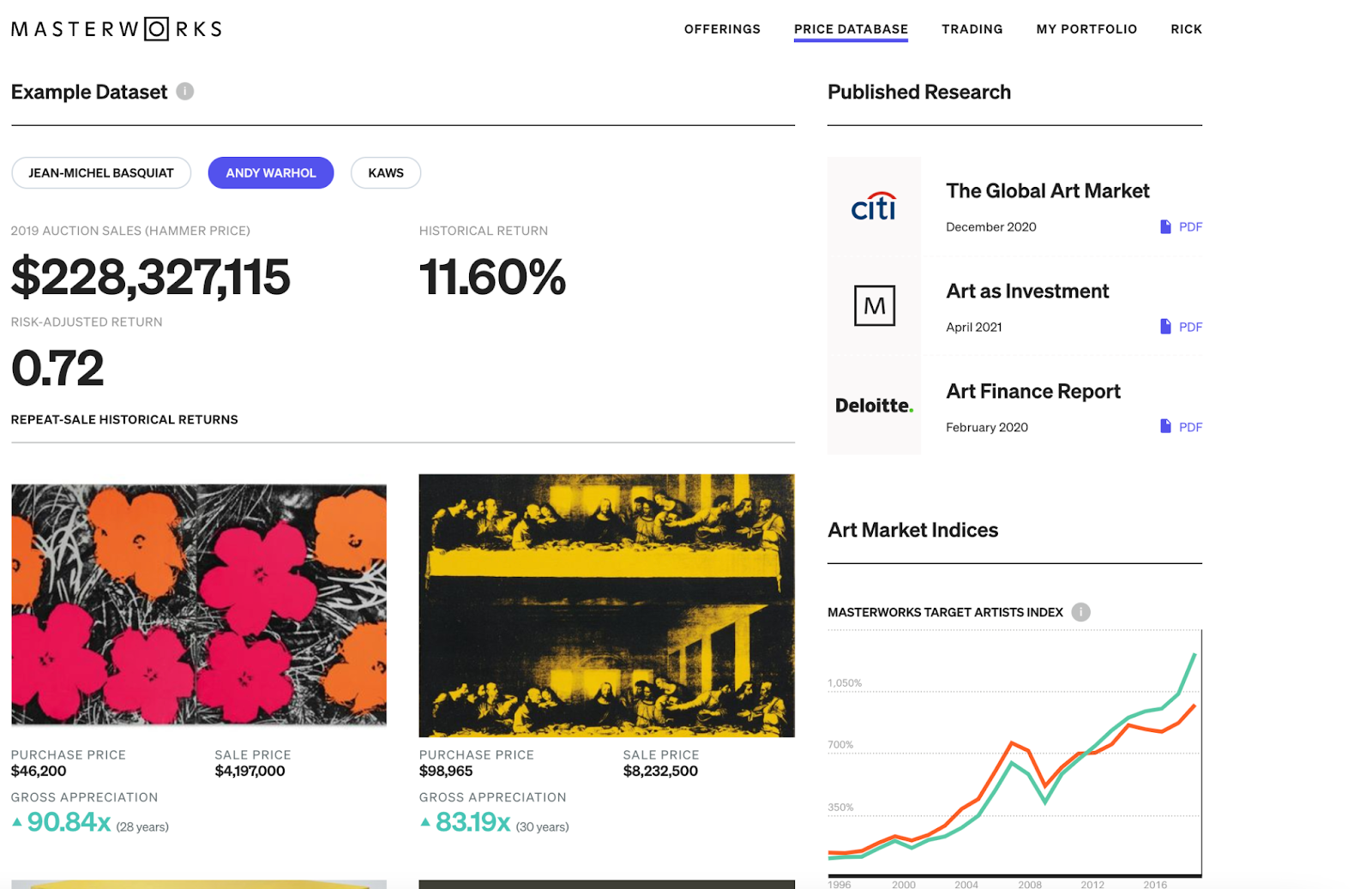Switch dataset to KAWS
1372x889 pixels.
(x=386, y=173)
